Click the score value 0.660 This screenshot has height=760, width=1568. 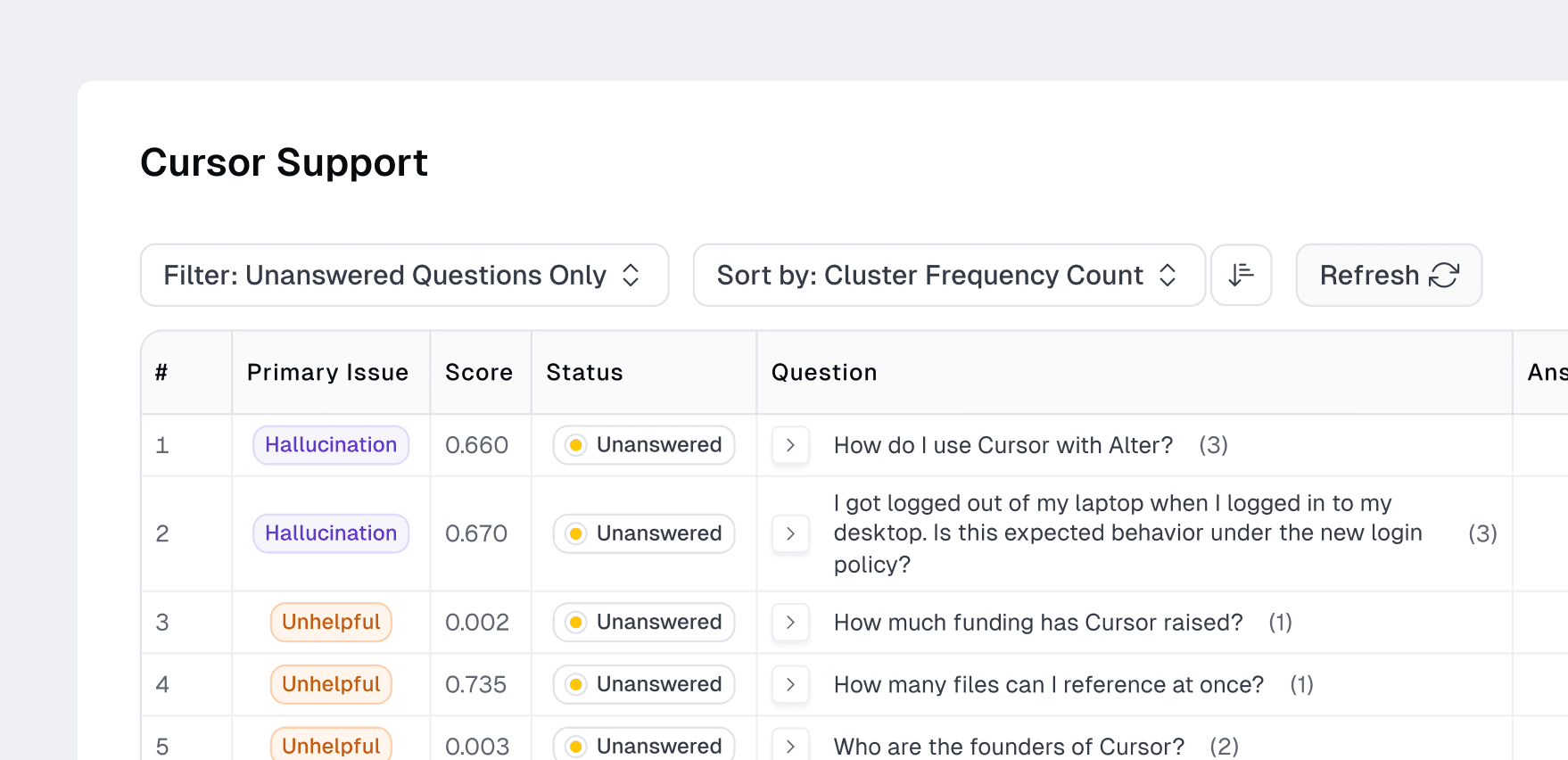(x=476, y=445)
